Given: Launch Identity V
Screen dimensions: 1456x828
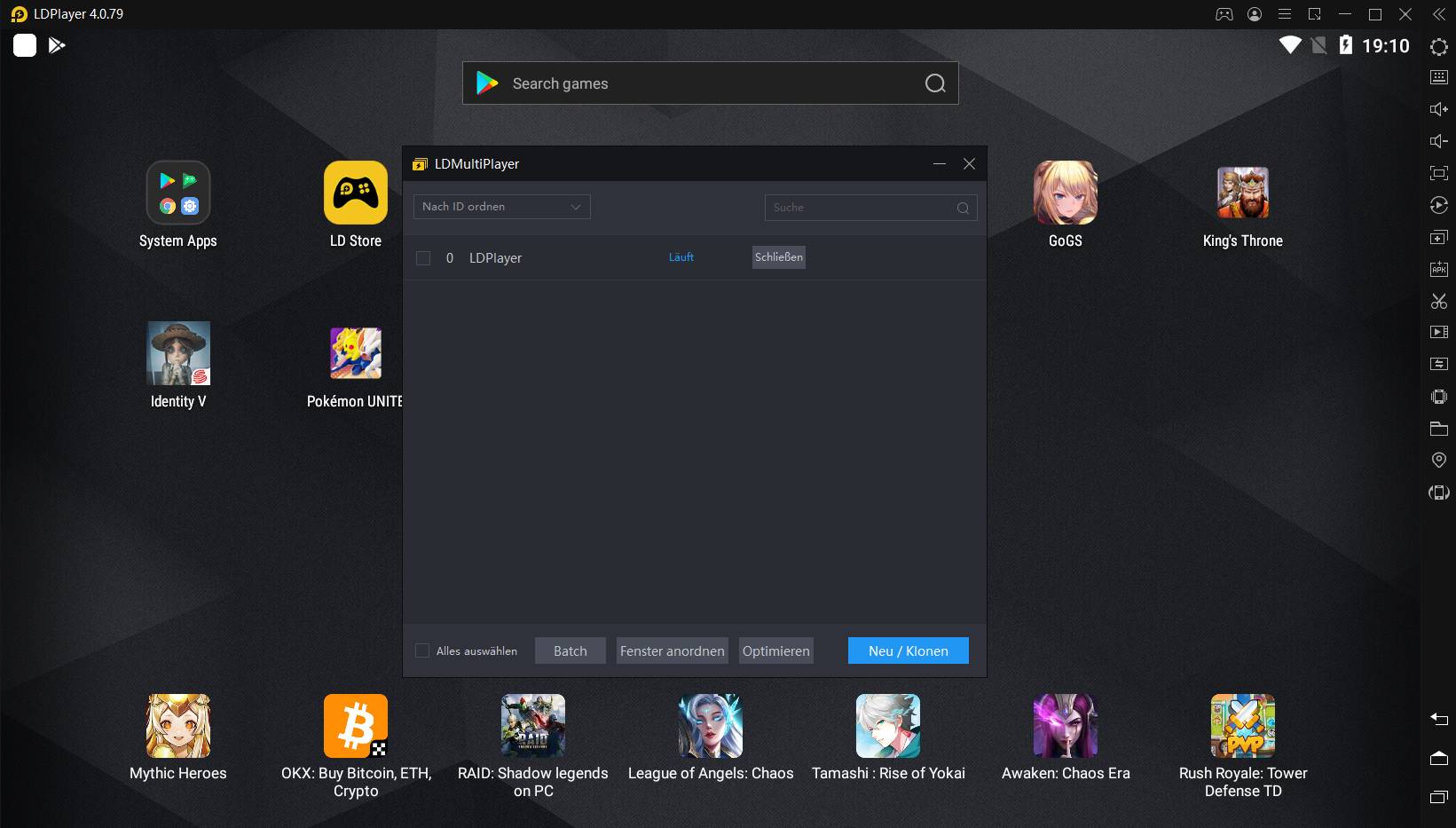Looking at the screenshot, I should coord(178,365).
